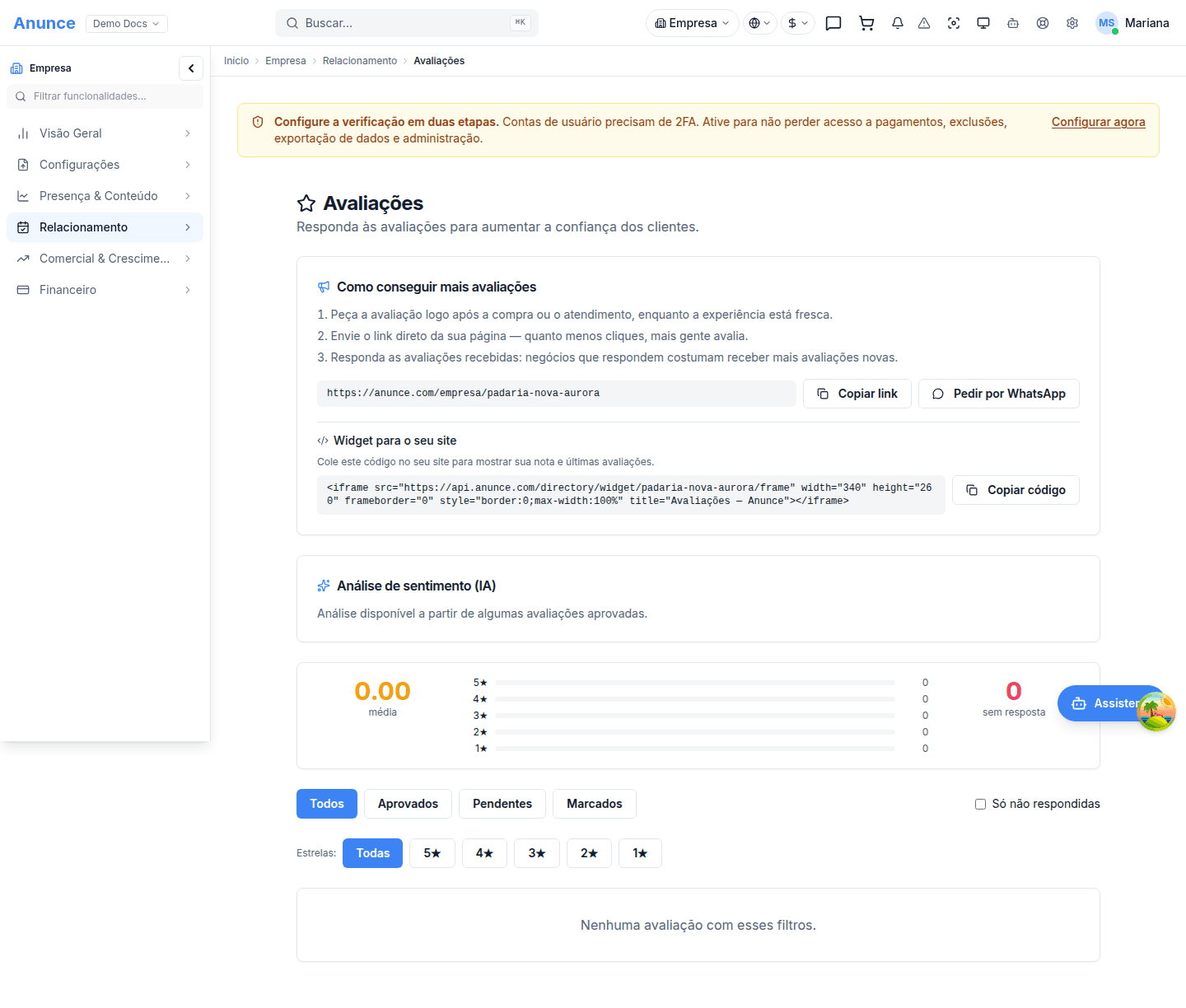Click the Buscar search field

coord(407,23)
